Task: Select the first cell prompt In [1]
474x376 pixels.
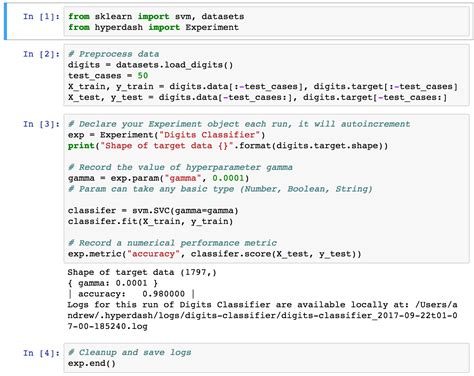Action: [x=41, y=16]
